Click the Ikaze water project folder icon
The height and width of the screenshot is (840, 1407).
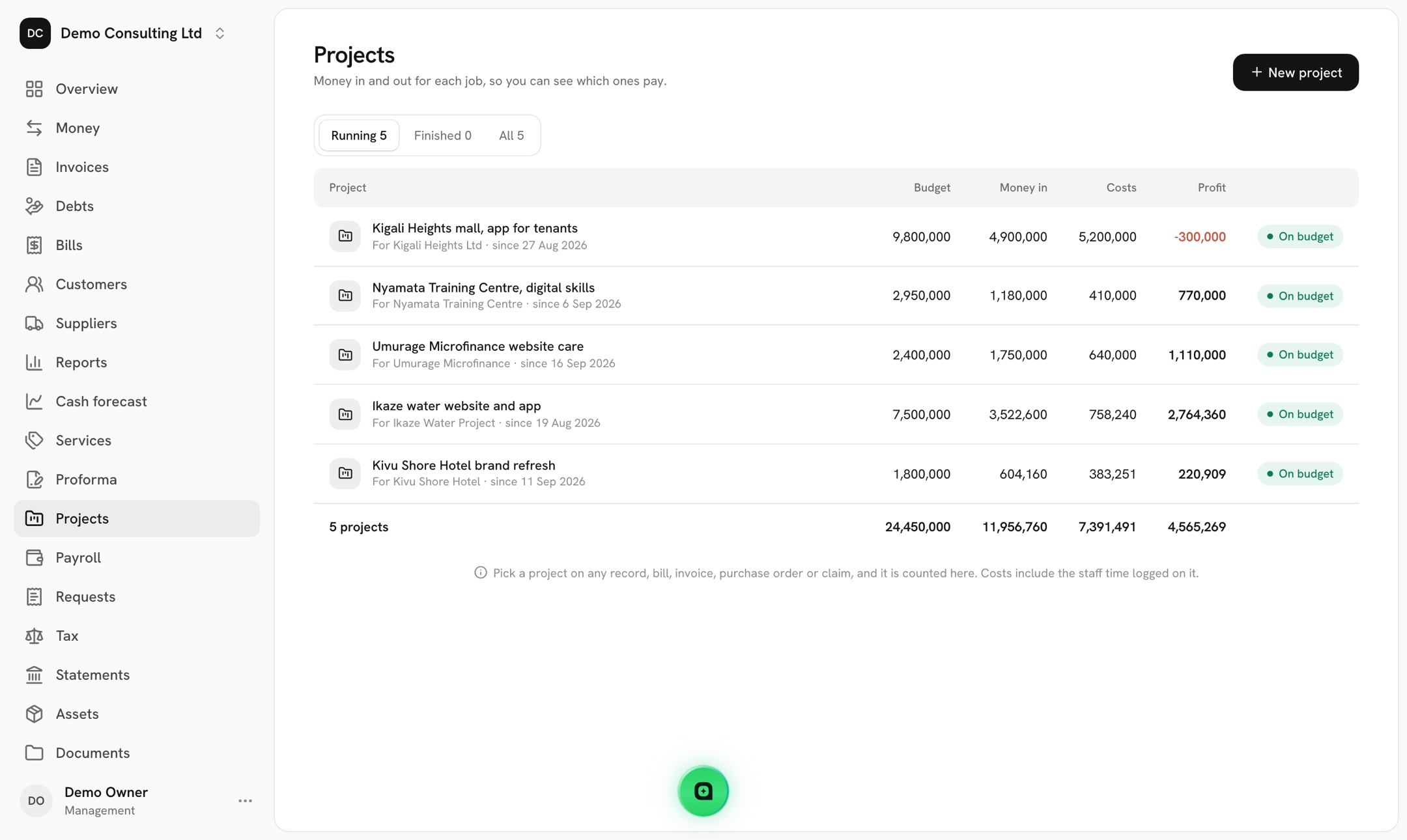(x=345, y=414)
